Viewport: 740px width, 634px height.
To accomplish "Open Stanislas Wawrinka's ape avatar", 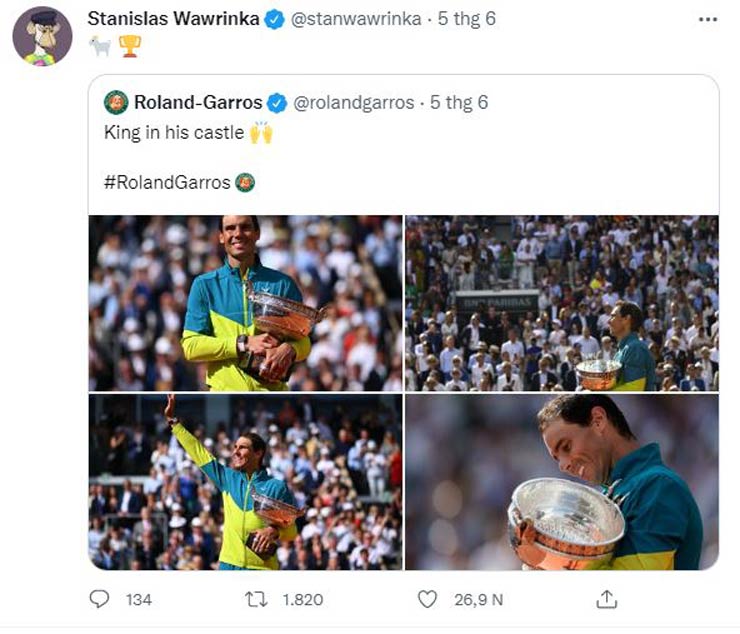I will [x=42, y=36].
